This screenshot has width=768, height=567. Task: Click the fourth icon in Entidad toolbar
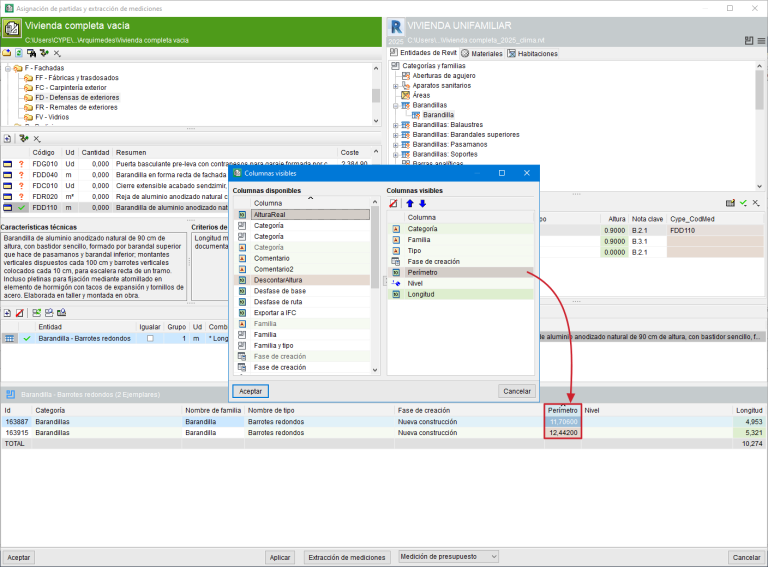pyautogui.click(x=49, y=313)
